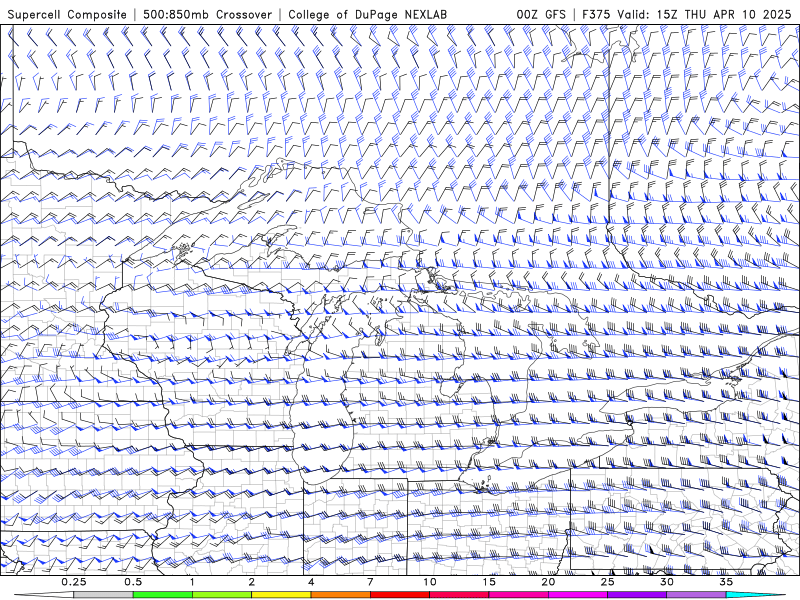Click the legend scale label '2'
The image size is (800, 600).
coord(252,582)
